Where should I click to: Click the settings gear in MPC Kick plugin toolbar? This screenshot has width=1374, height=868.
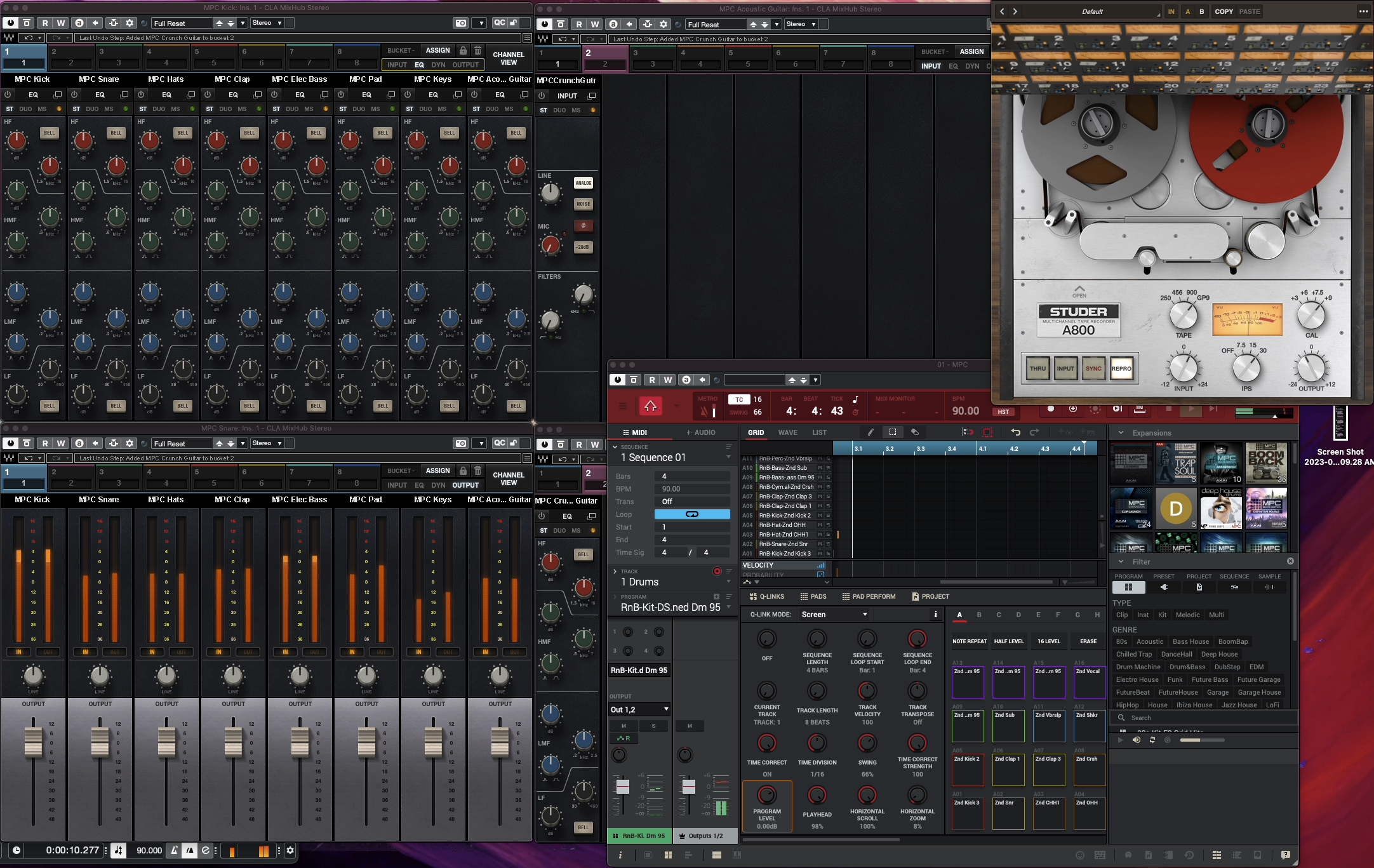click(x=130, y=23)
